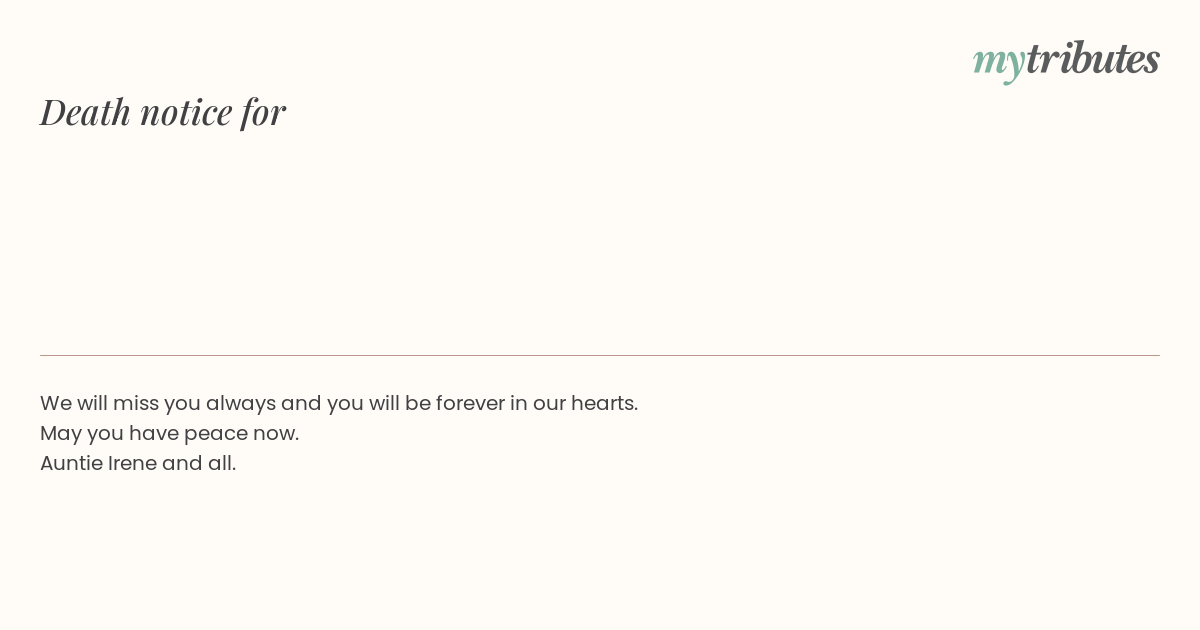The width and height of the screenshot is (1200, 630).
Task: Click the "May you have peace now." line
Action: tap(169, 433)
